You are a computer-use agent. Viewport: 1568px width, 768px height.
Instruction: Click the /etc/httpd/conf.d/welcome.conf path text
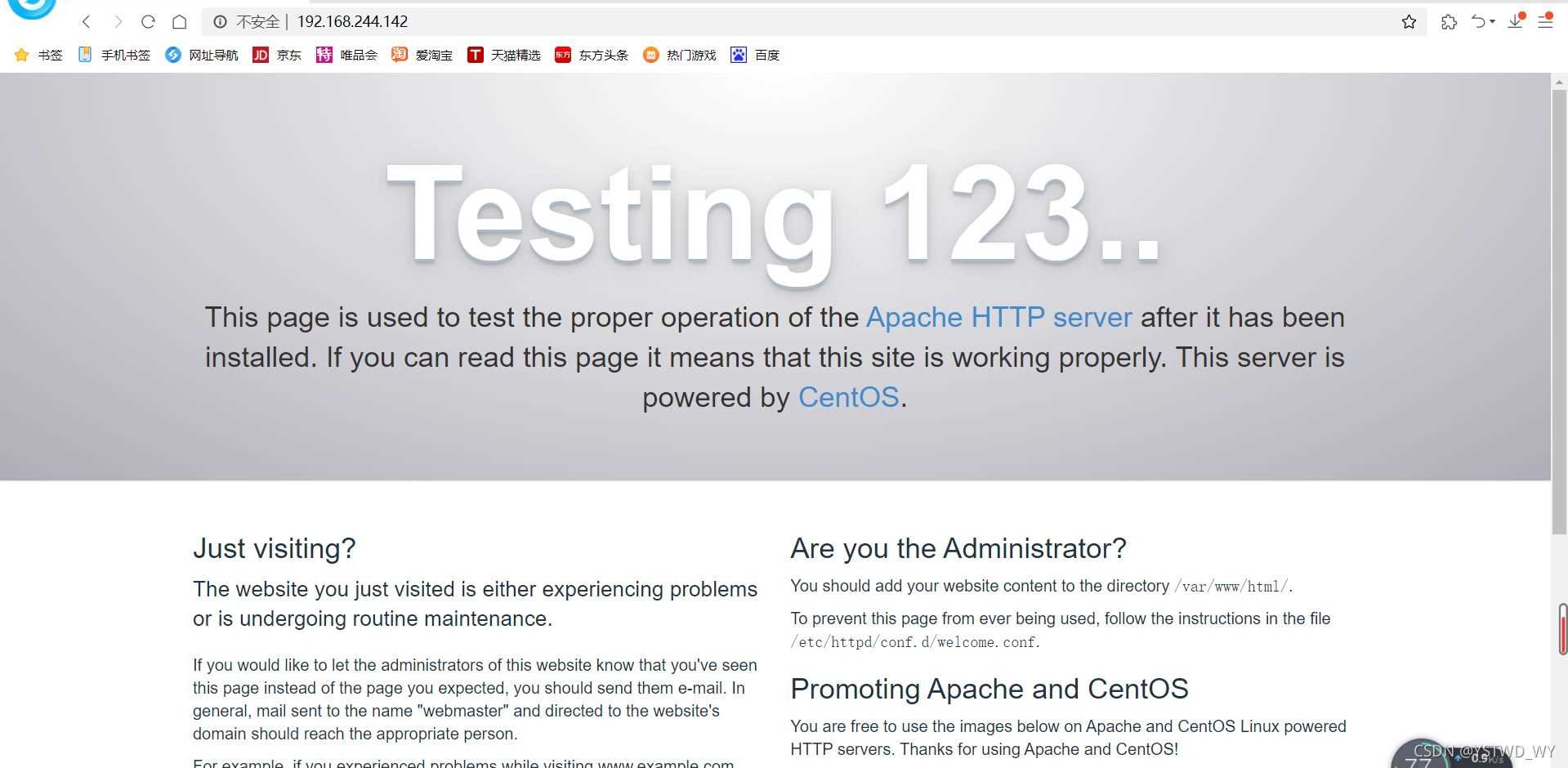click(914, 642)
